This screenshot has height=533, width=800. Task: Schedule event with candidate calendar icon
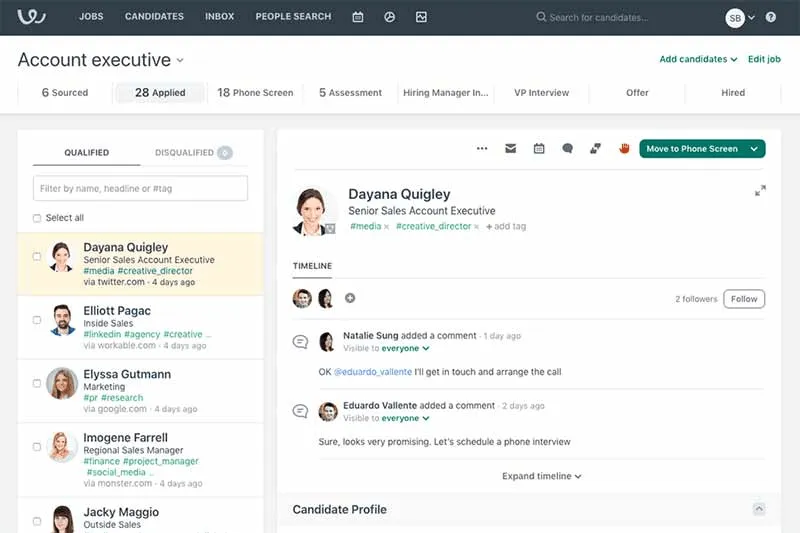tap(539, 148)
